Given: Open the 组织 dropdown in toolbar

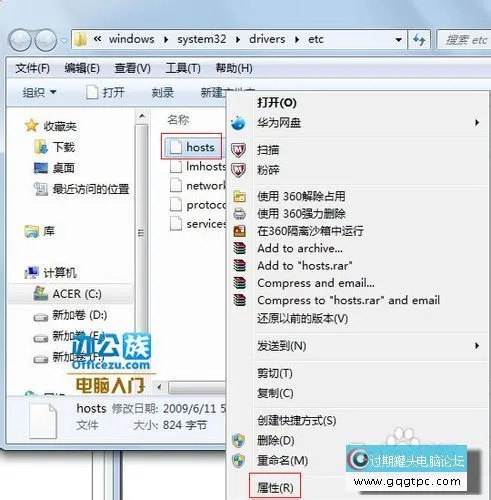Looking at the screenshot, I should coord(39,92).
